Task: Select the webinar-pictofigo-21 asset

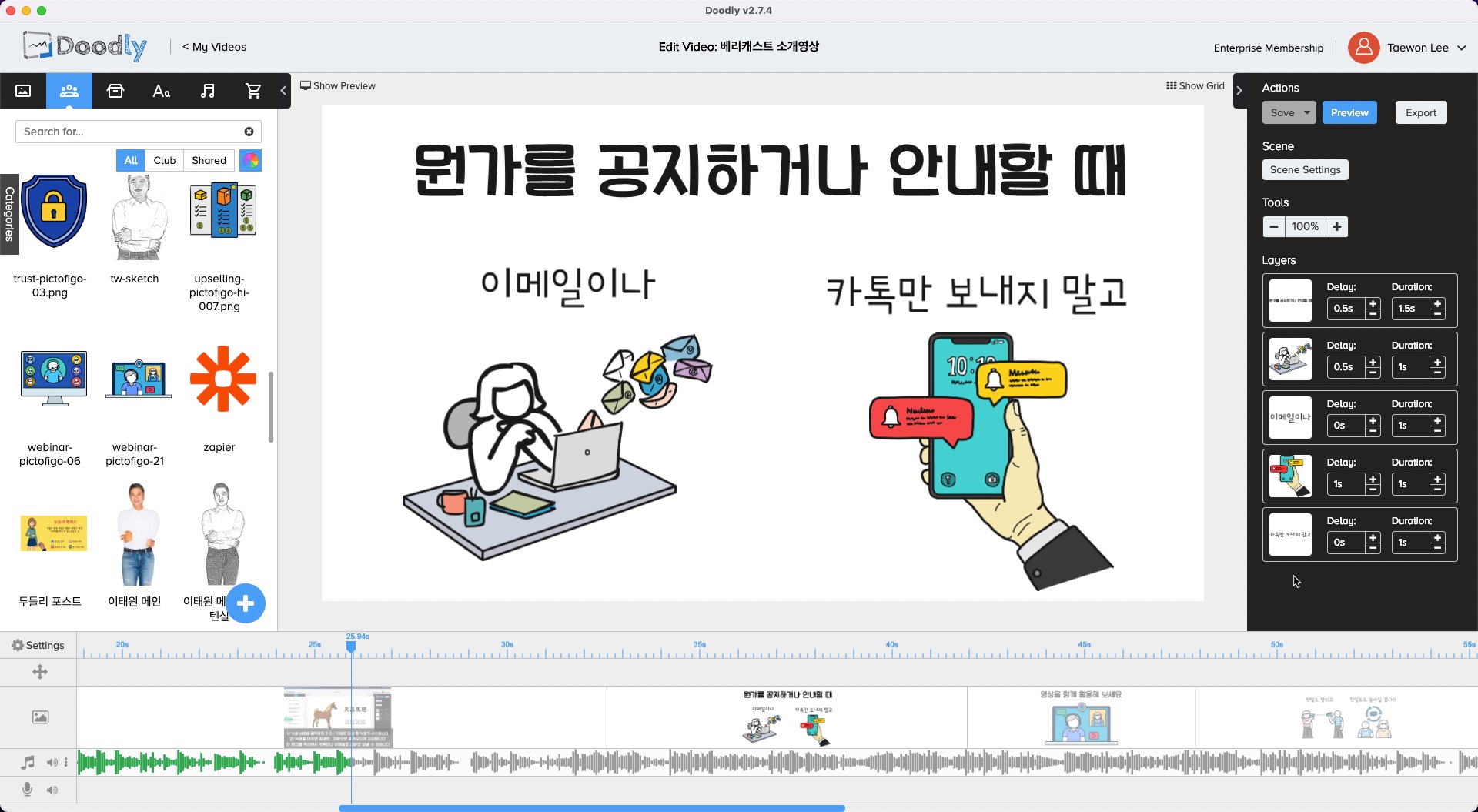Action: [139, 379]
